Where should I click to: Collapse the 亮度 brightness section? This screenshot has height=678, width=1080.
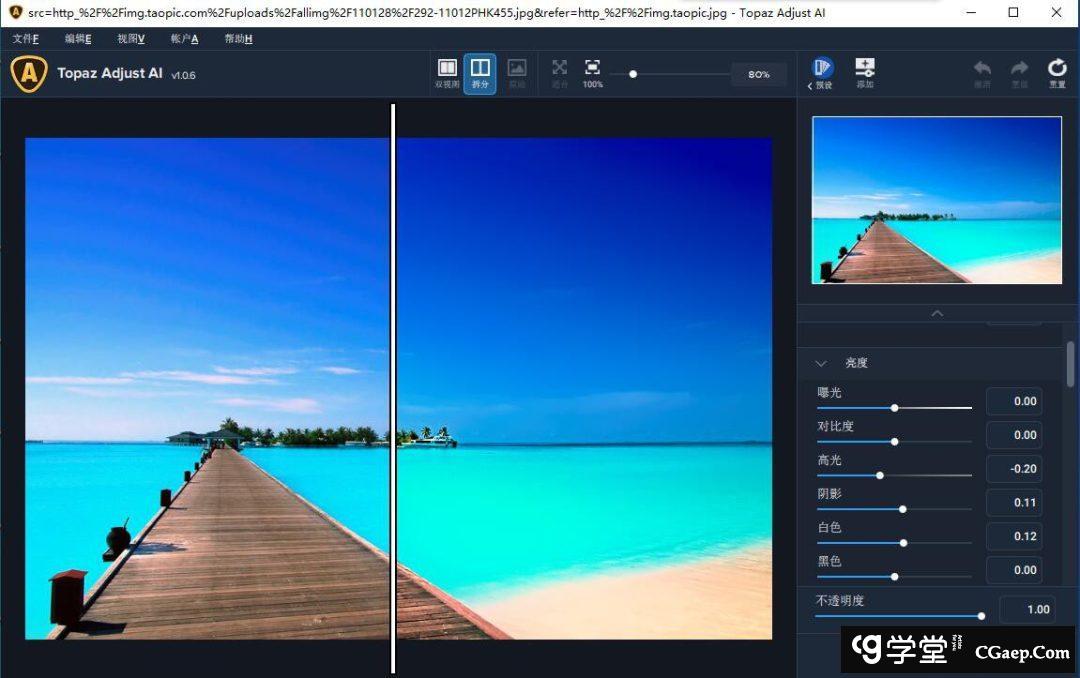pyautogui.click(x=821, y=364)
